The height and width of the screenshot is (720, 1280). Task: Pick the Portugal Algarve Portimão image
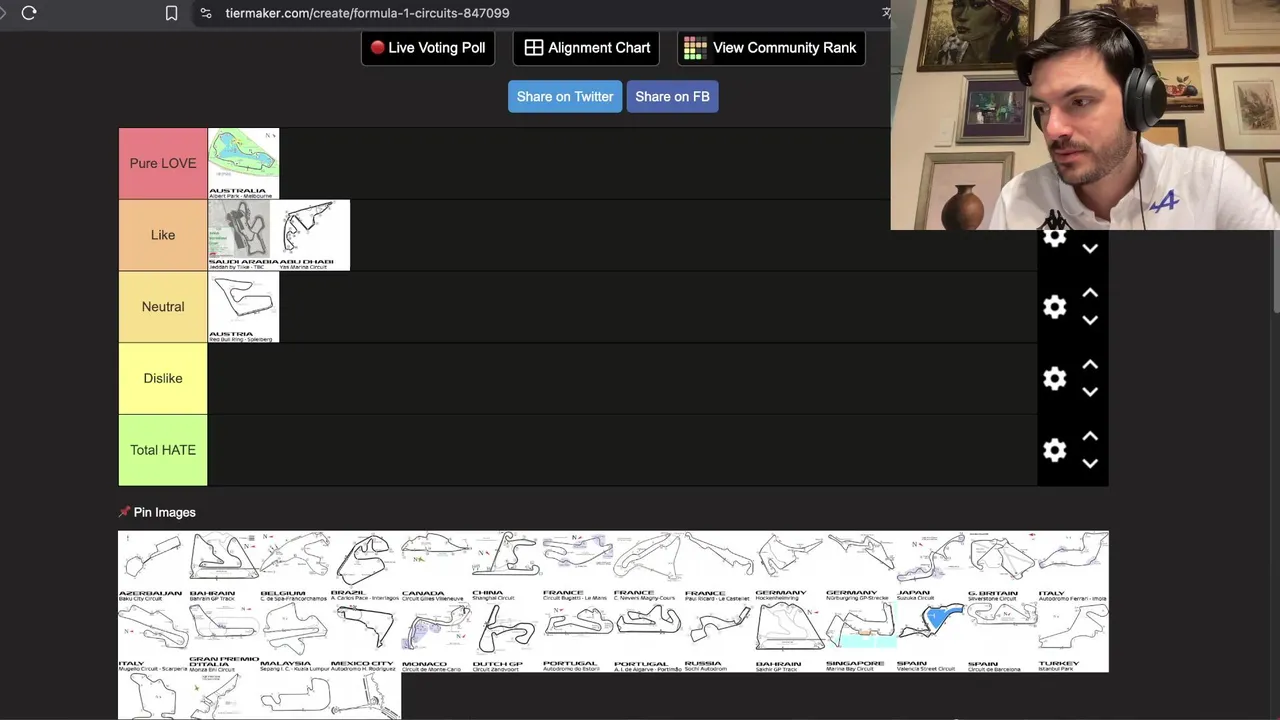coord(649,637)
